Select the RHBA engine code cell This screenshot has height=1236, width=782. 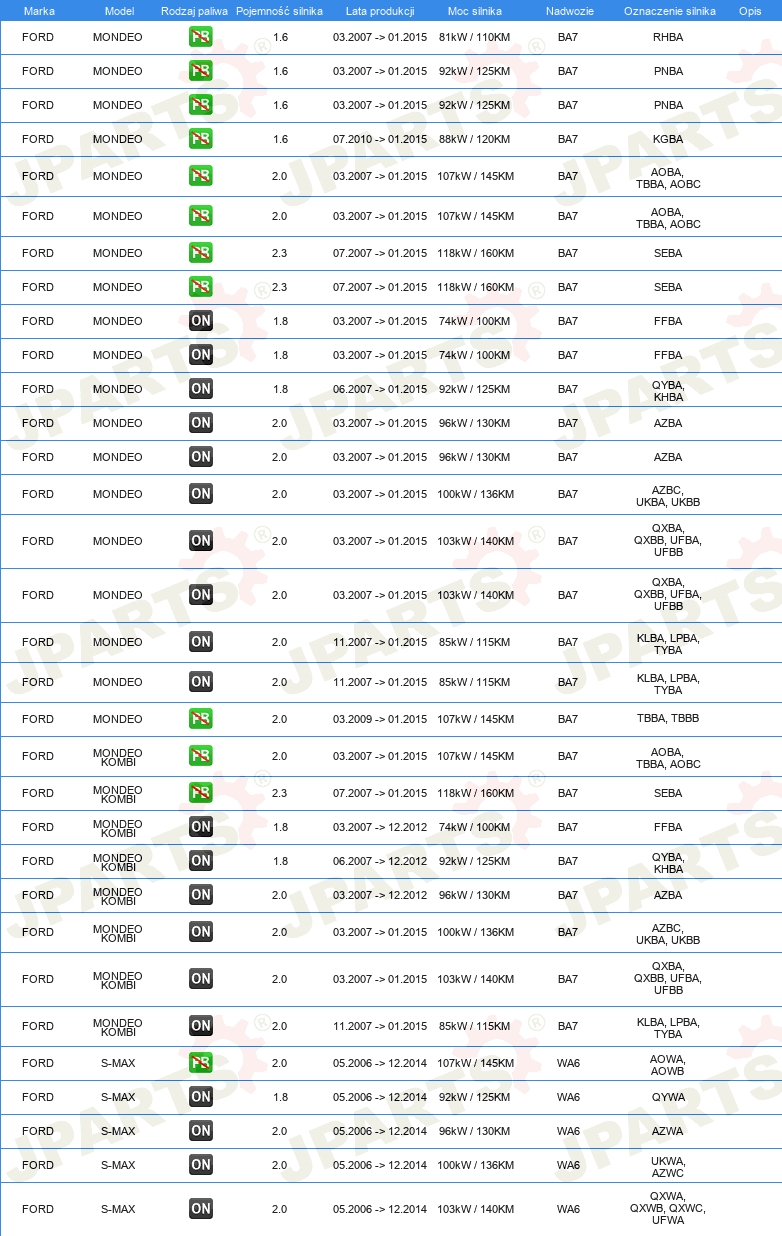tap(668, 37)
